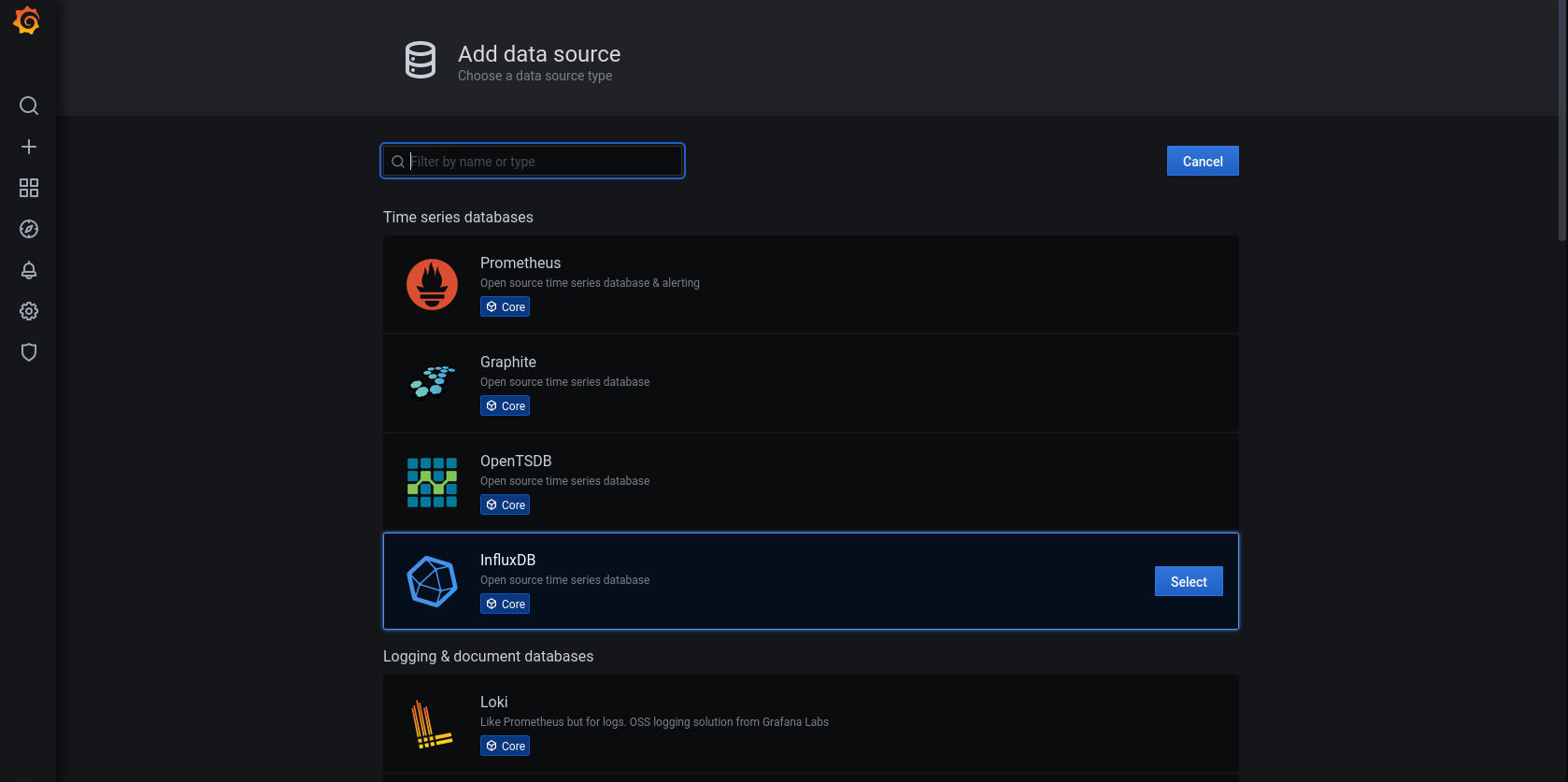Choose the Graphite data source title
The width and height of the screenshot is (1568, 782).
point(508,362)
